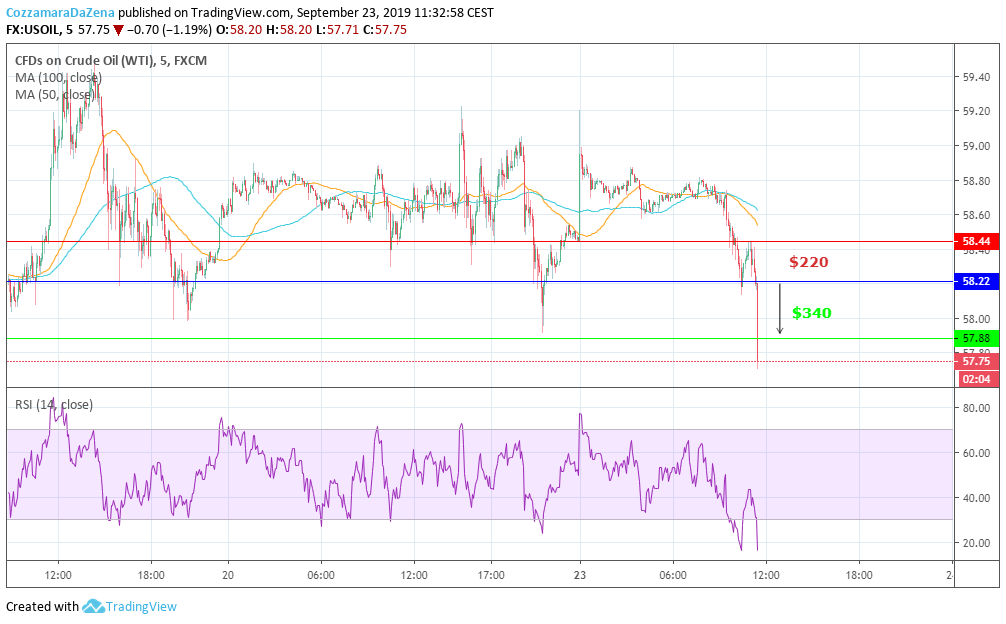
Task: Click the 58.80 price axis value
Action: click(x=976, y=181)
